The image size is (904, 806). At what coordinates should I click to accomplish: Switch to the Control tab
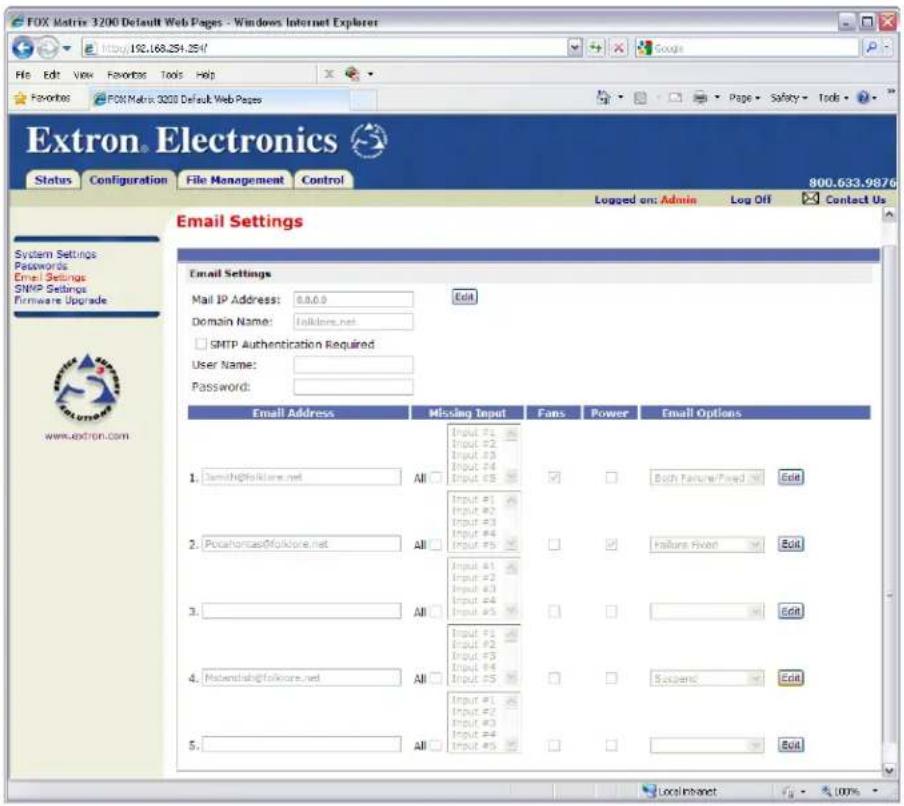[x=323, y=180]
